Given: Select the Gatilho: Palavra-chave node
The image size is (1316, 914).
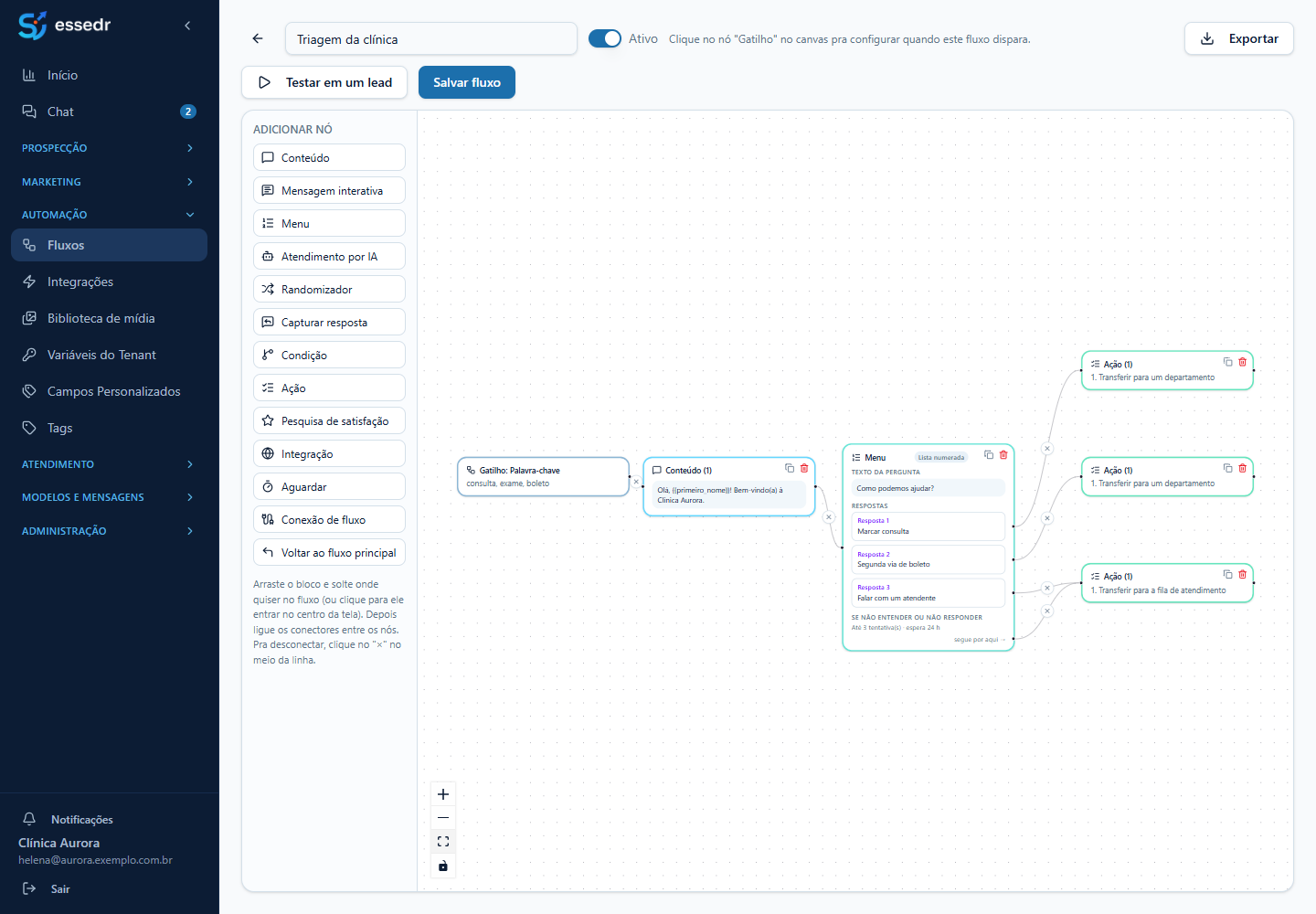Looking at the screenshot, I should [543, 476].
